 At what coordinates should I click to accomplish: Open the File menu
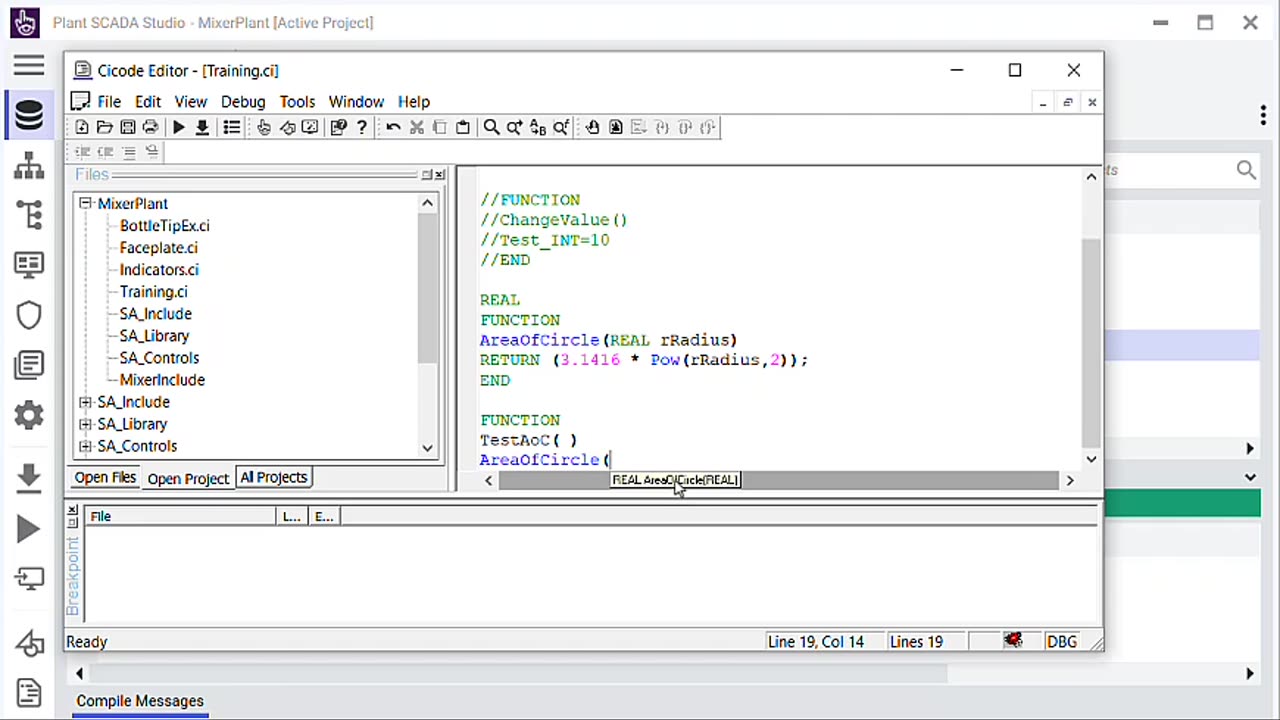click(109, 102)
